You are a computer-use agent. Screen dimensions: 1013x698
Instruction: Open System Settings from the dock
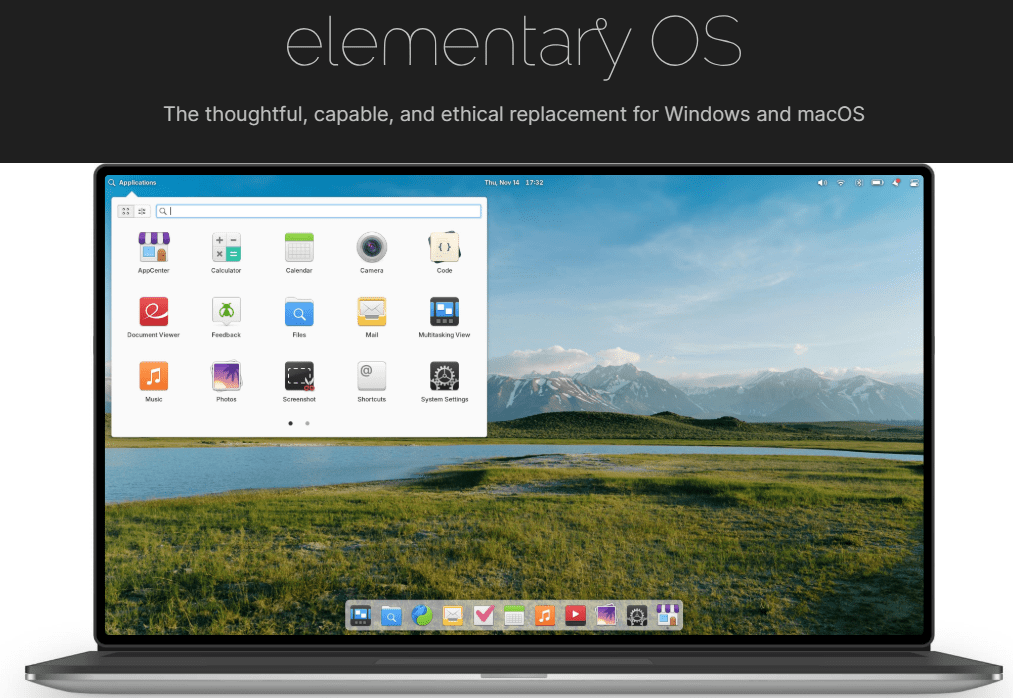click(x=637, y=615)
